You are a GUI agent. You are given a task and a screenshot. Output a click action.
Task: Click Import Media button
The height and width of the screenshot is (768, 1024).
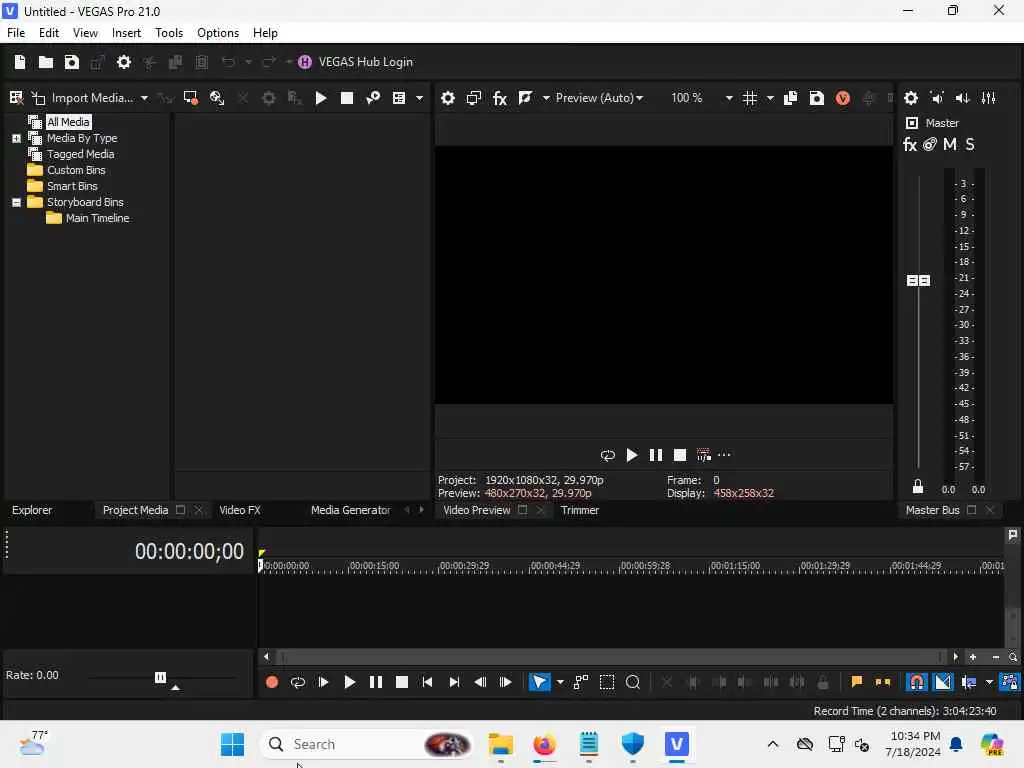point(83,98)
